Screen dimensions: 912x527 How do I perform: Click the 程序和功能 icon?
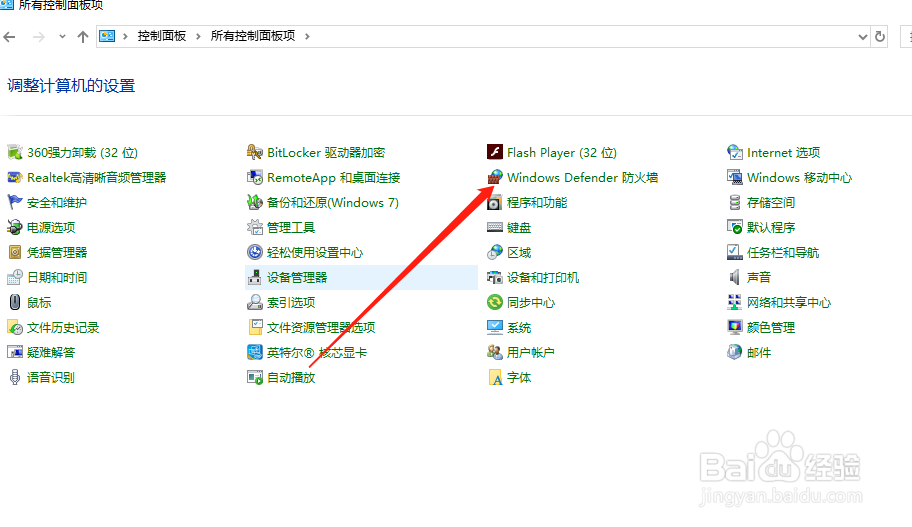(494, 202)
